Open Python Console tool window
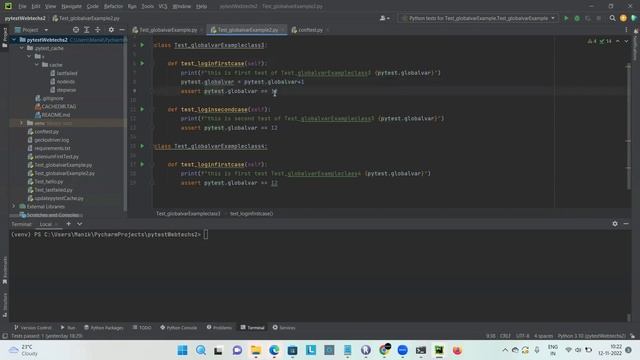 point(178,328)
